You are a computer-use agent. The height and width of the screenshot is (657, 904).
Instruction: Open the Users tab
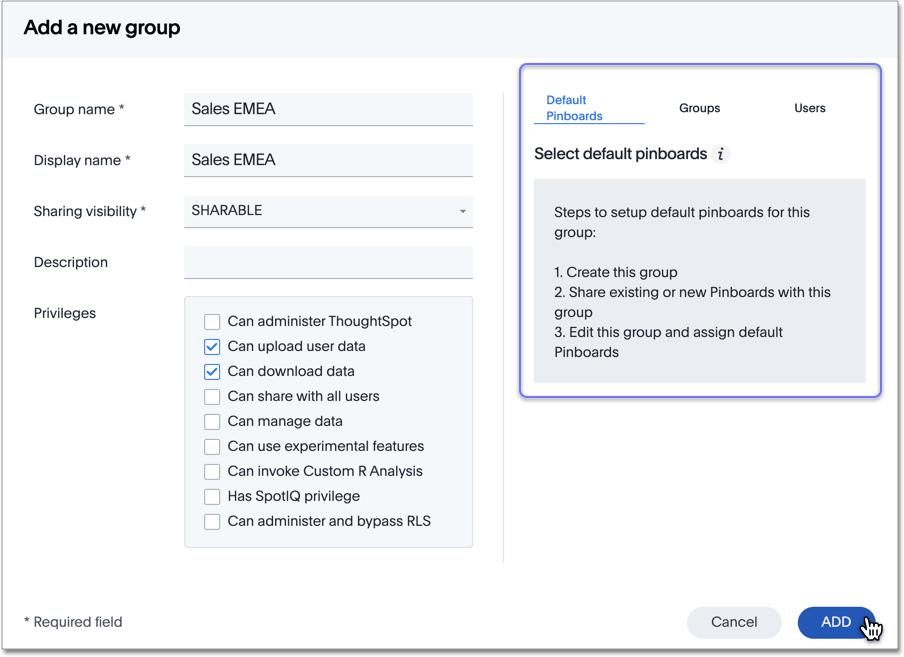pyautogui.click(x=810, y=108)
